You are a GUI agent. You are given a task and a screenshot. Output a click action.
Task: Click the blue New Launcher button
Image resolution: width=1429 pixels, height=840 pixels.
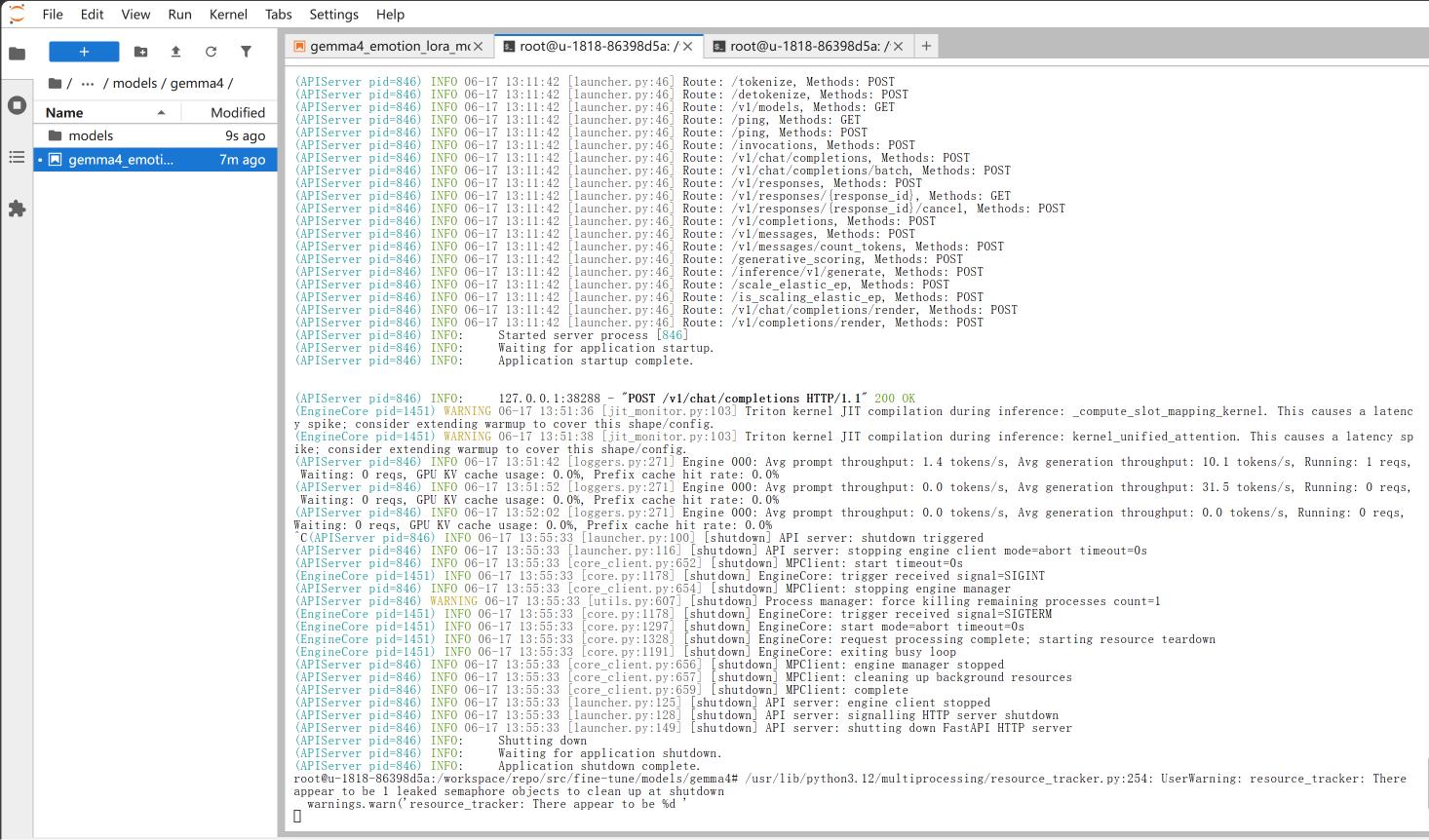tap(84, 52)
